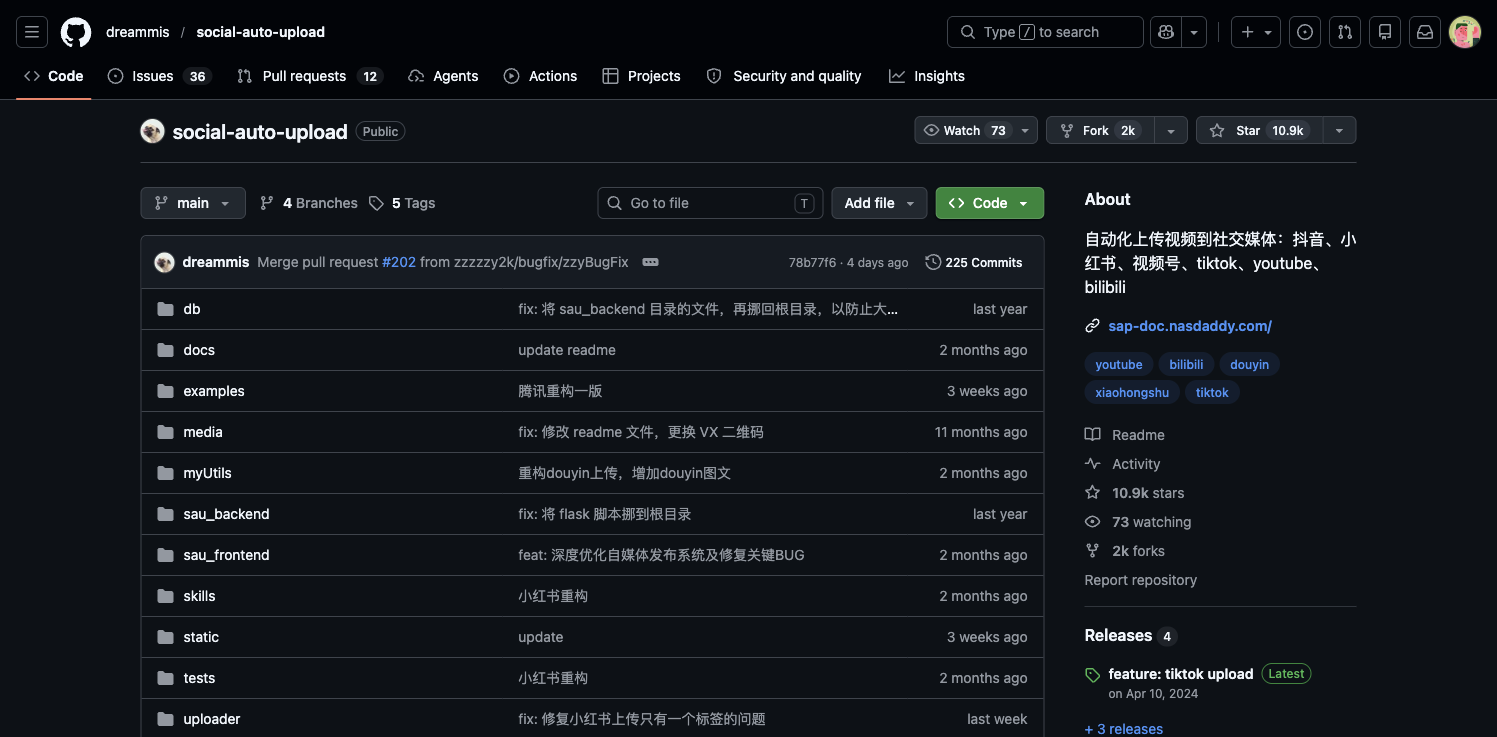The image size is (1497, 737).
Task: Open the static folder name
Action: [201, 637]
